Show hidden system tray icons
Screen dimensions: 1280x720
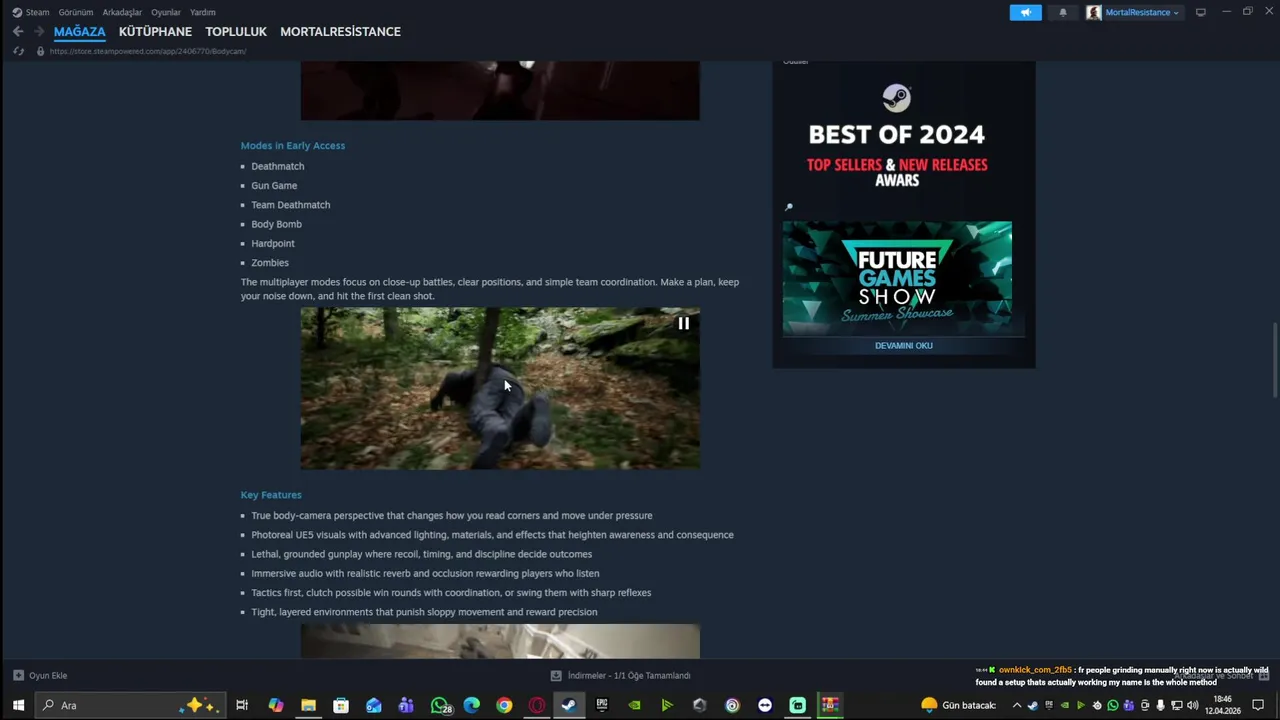click(x=1017, y=705)
